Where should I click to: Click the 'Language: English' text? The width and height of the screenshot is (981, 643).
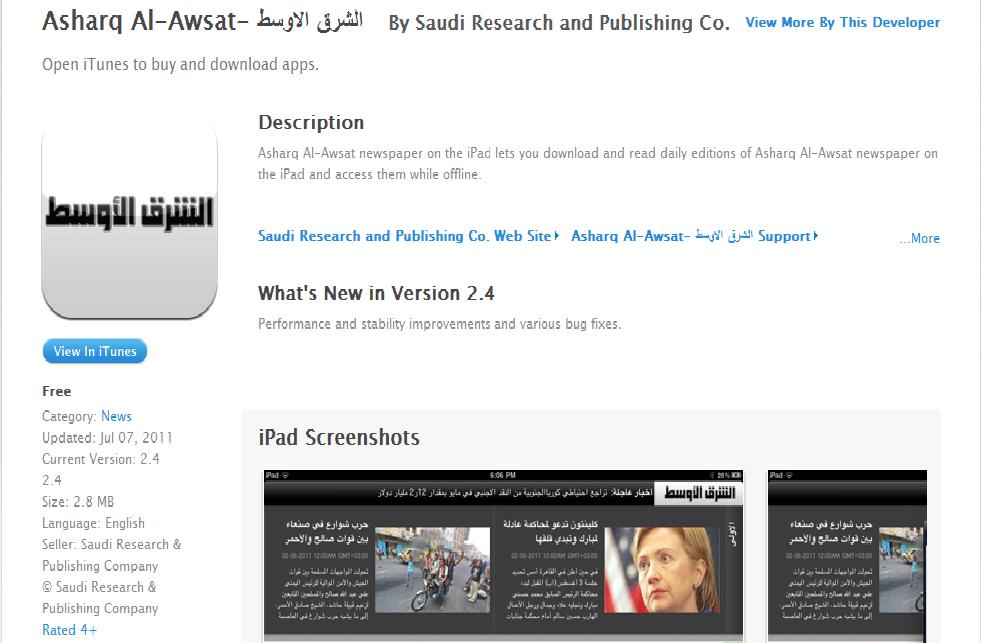tap(93, 523)
